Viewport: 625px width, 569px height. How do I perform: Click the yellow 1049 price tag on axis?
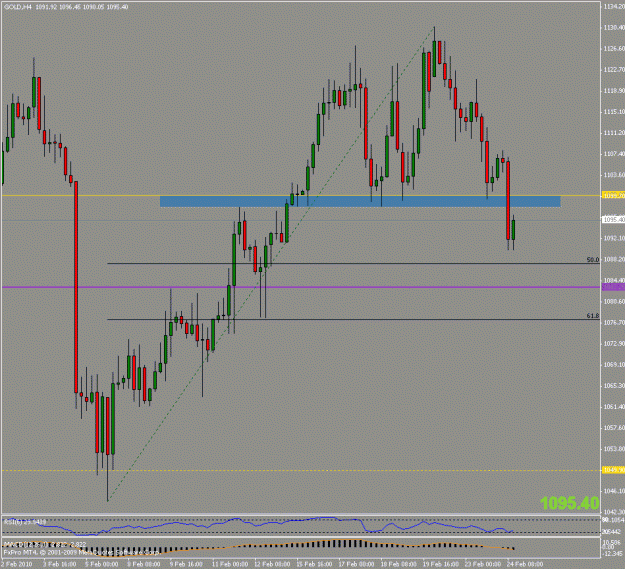[613, 471]
